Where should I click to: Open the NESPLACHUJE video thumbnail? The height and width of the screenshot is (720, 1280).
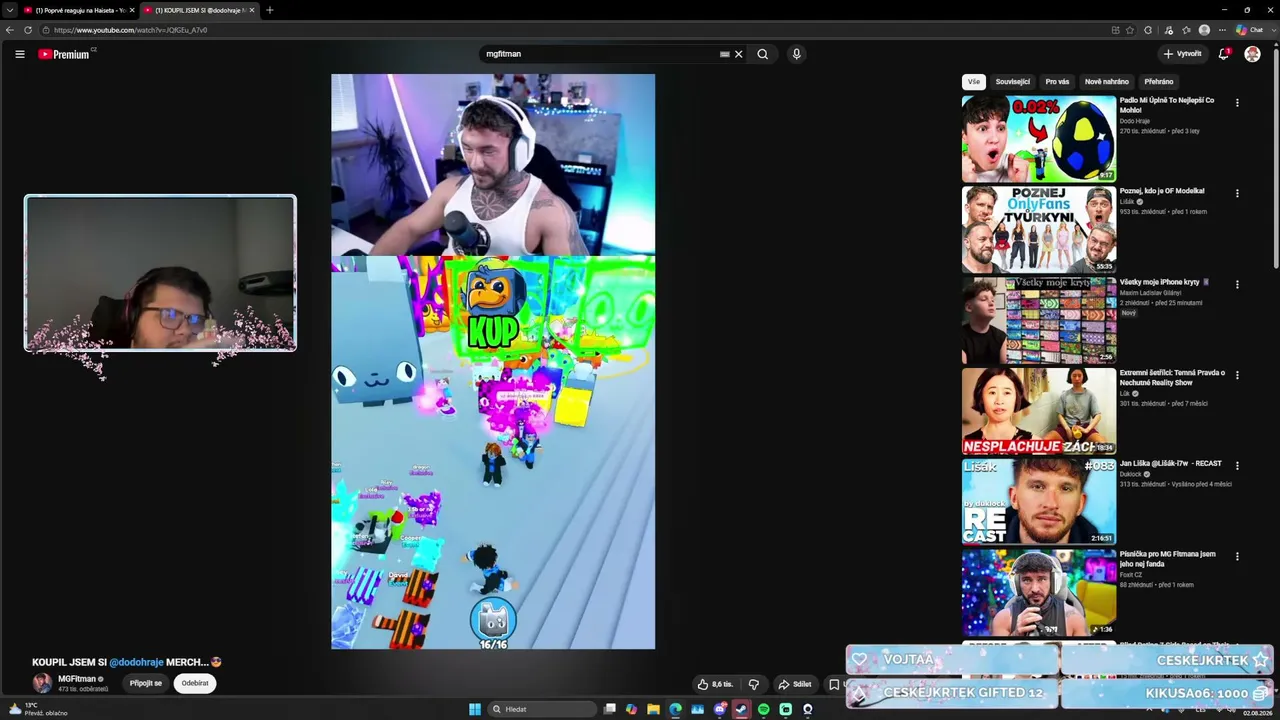coord(1039,412)
